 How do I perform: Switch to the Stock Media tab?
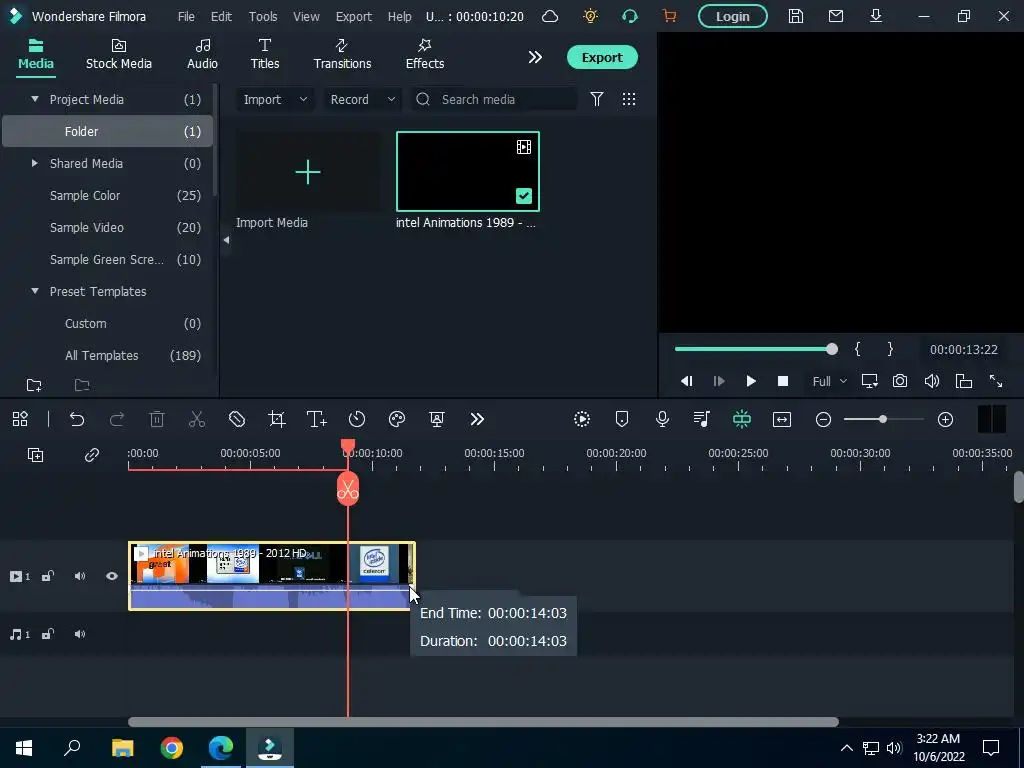[119, 55]
